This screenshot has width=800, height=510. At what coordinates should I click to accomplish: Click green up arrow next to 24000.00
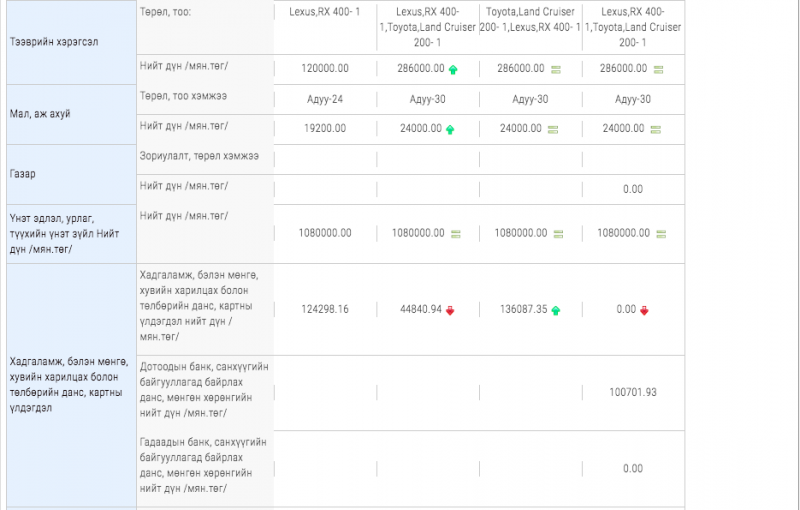(449, 129)
